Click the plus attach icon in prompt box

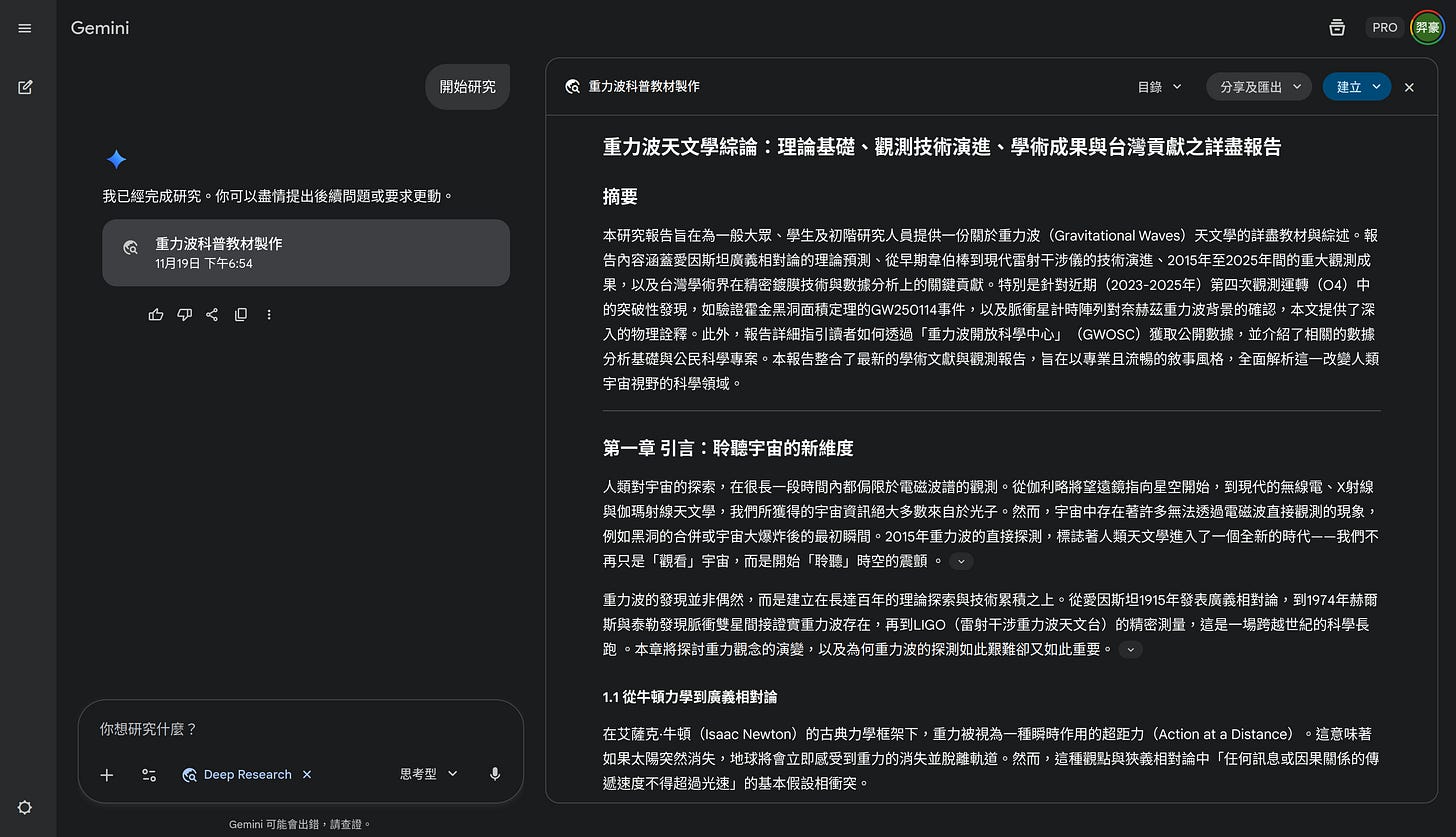point(107,775)
